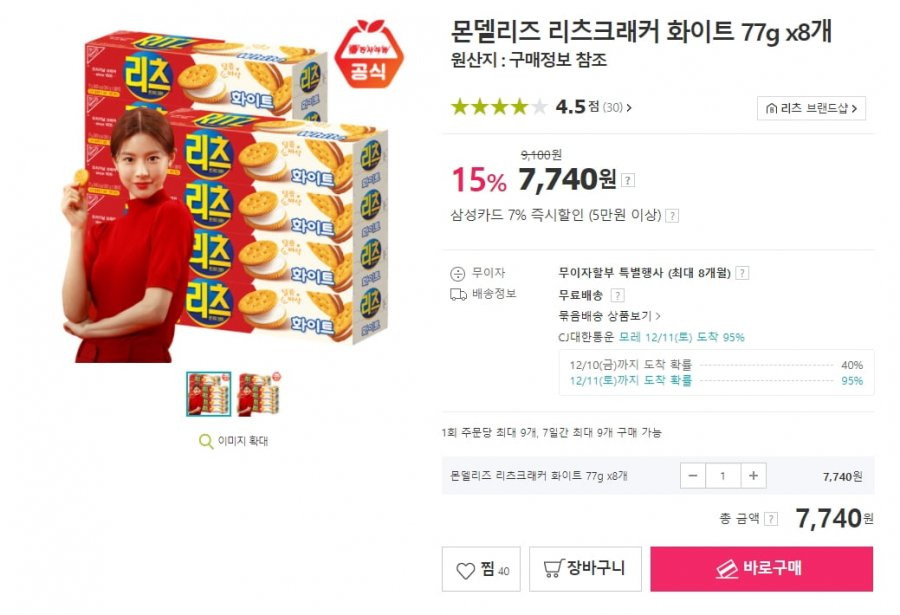This screenshot has width=900, height=615.
Task: Click the star rating 4.5점 display
Action: click(525, 107)
